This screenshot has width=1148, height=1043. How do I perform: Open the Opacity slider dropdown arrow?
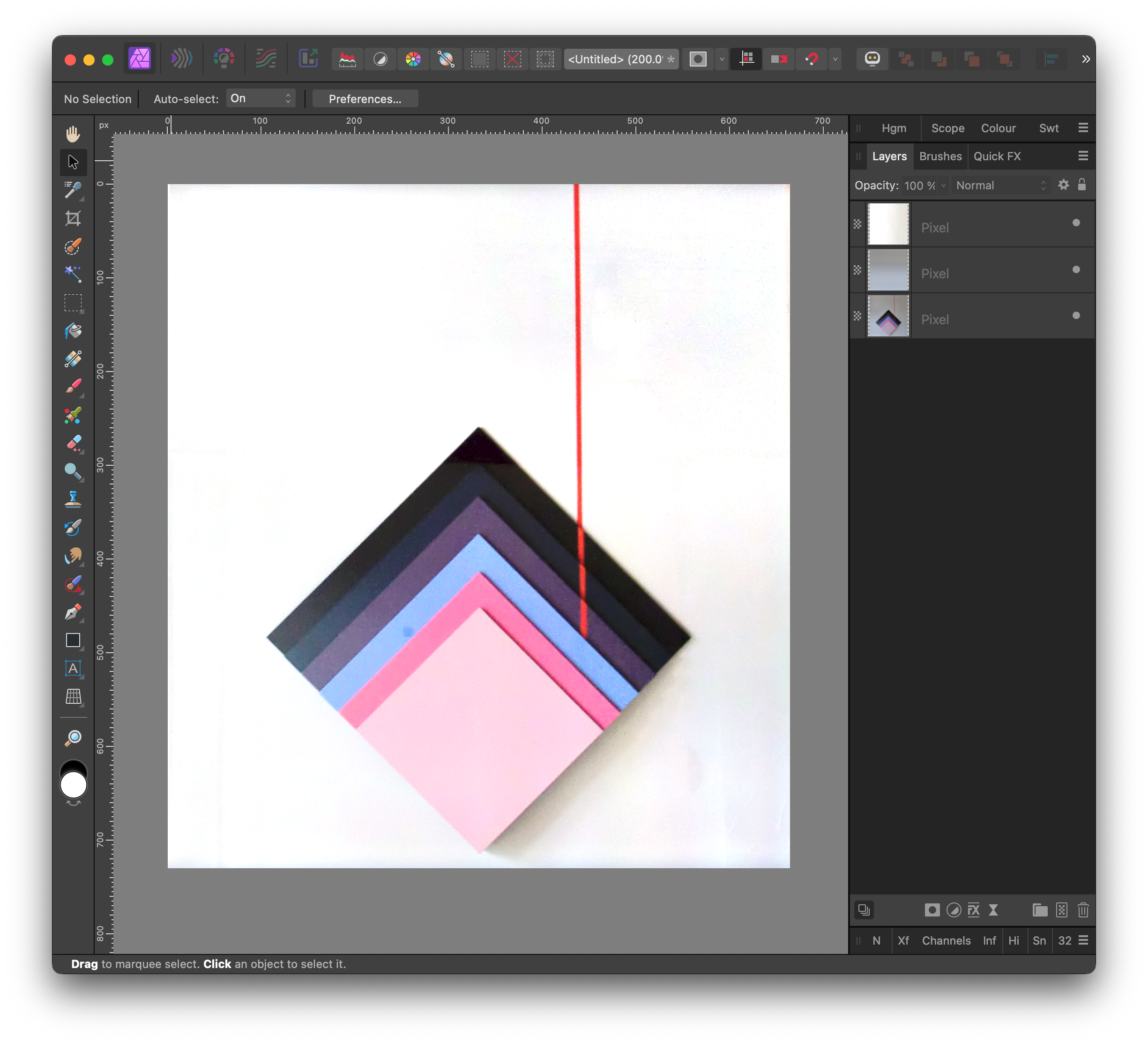(x=944, y=186)
